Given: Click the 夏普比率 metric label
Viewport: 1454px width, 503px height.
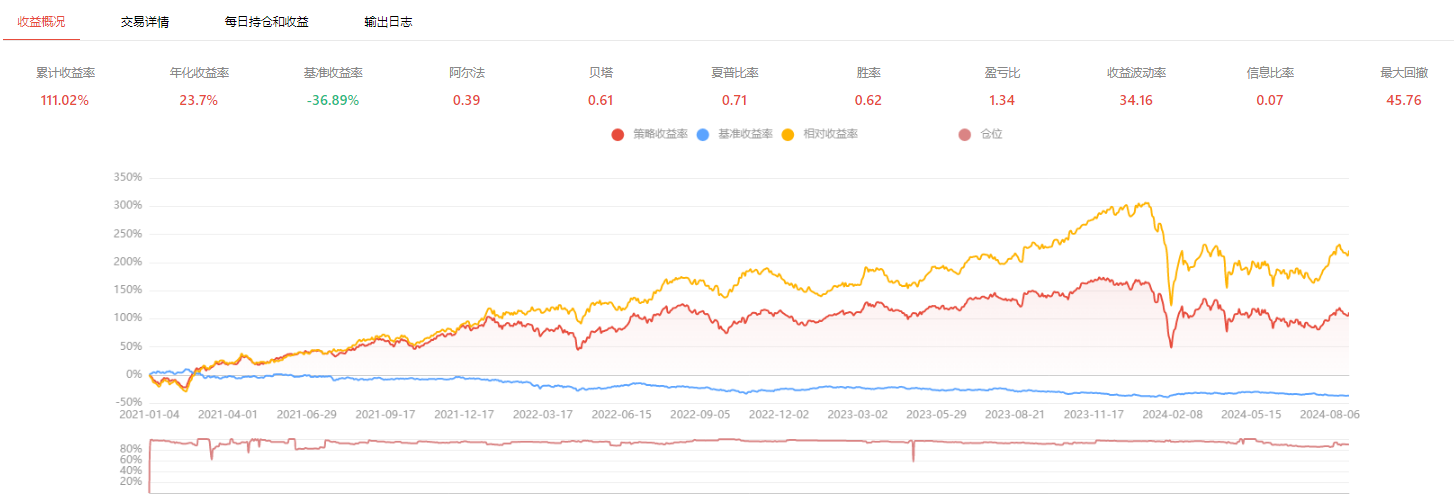Looking at the screenshot, I should (734, 73).
